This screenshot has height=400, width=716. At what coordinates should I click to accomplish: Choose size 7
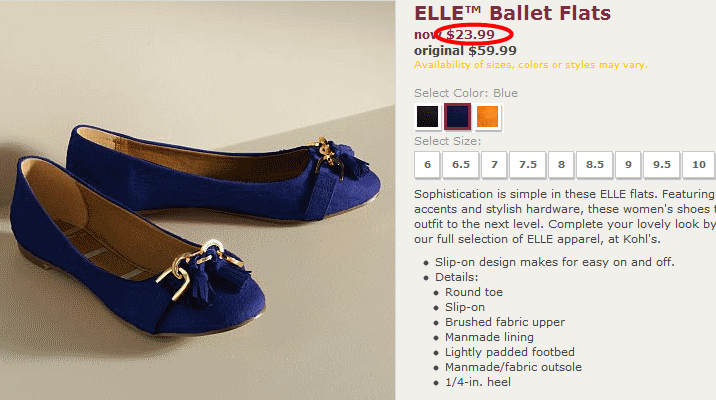pos(494,164)
